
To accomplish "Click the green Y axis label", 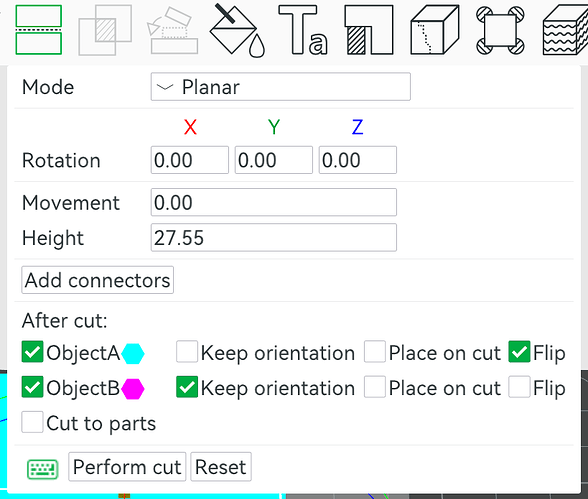I will (x=274, y=127).
